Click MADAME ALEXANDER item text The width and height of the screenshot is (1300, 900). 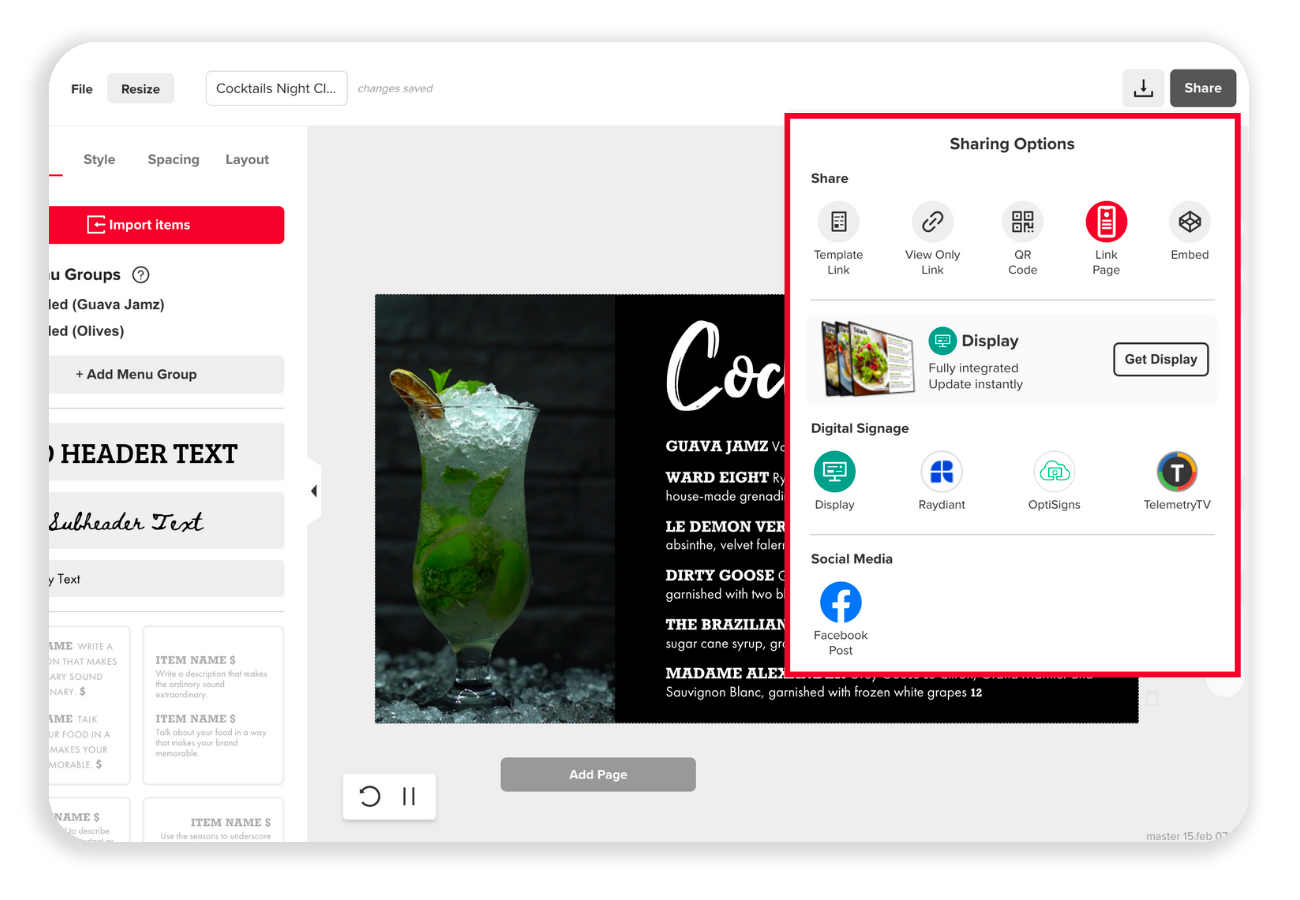click(756, 673)
